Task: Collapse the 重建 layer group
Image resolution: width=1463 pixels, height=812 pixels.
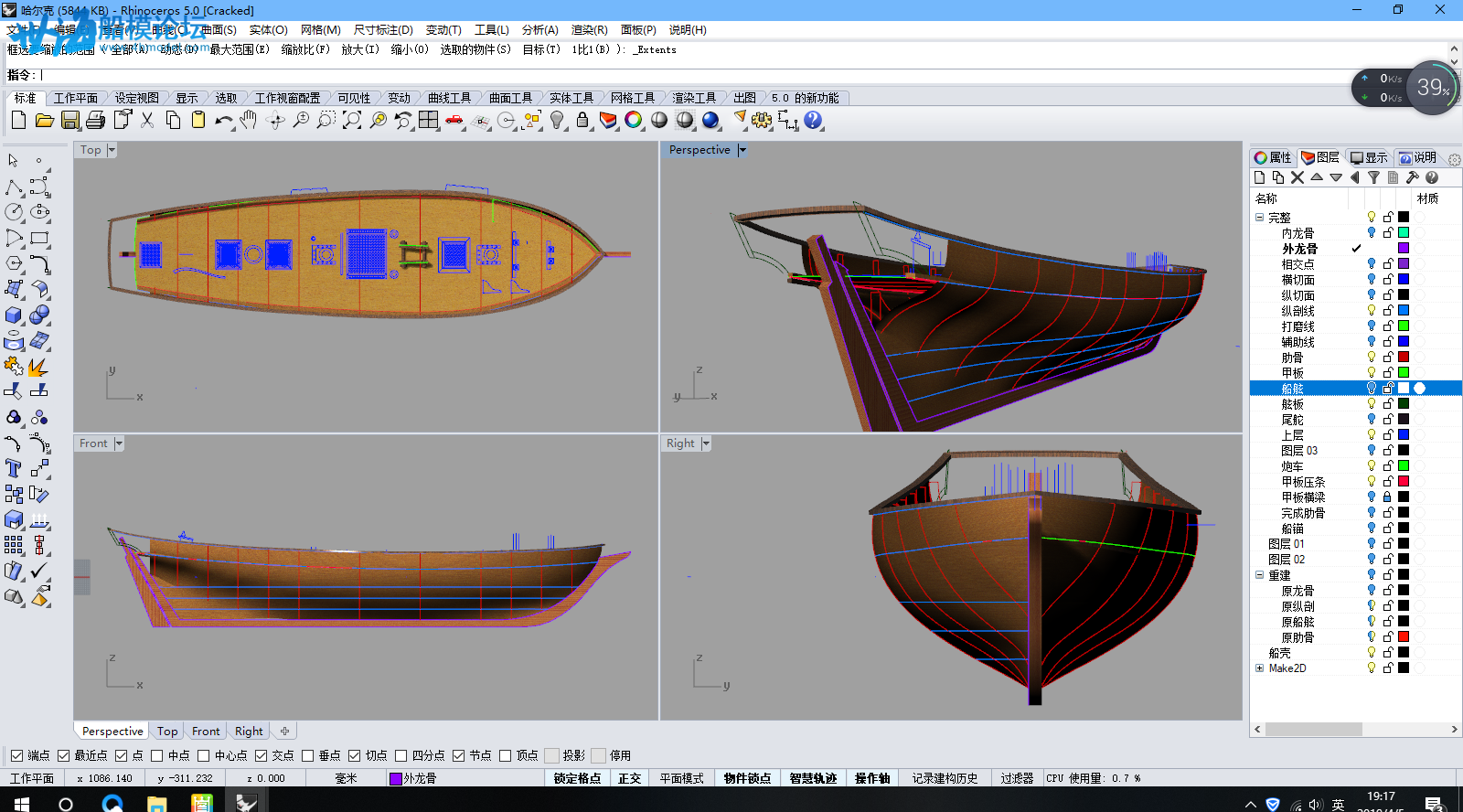Action: point(1259,575)
